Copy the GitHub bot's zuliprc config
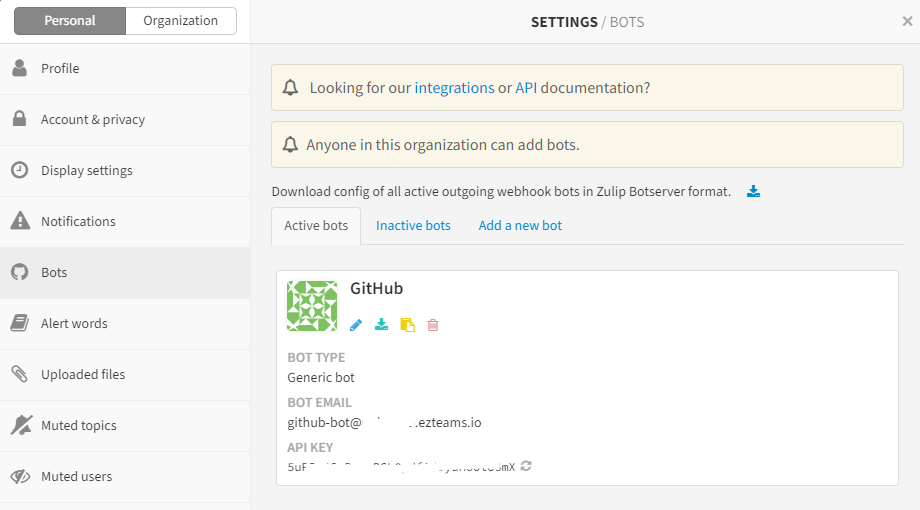 coord(407,325)
